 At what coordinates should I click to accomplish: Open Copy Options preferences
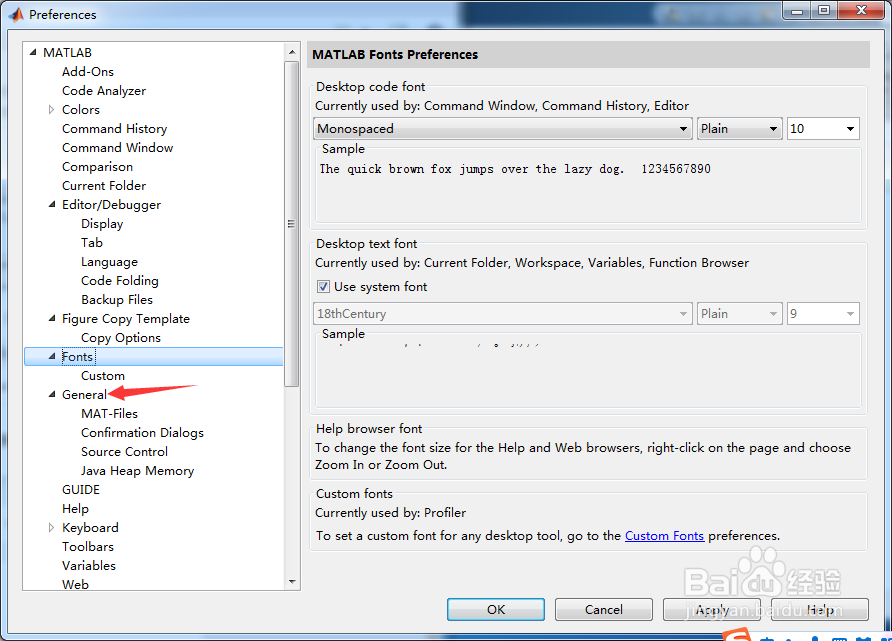point(121,337)
